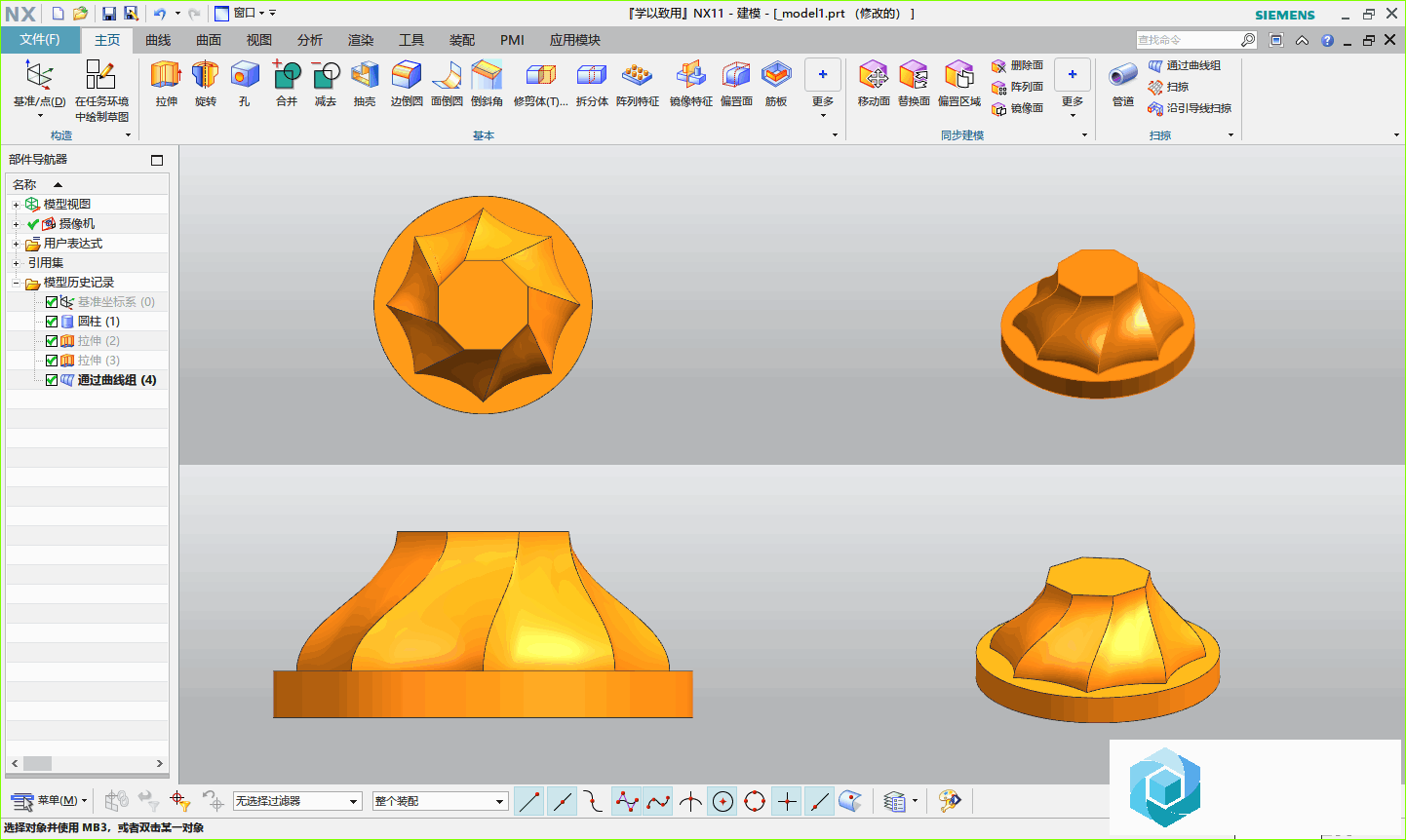The image size is (1406, 840).
Task: Select 沿引导线扫掠 sweep tool
Action: pos(1190,108)
